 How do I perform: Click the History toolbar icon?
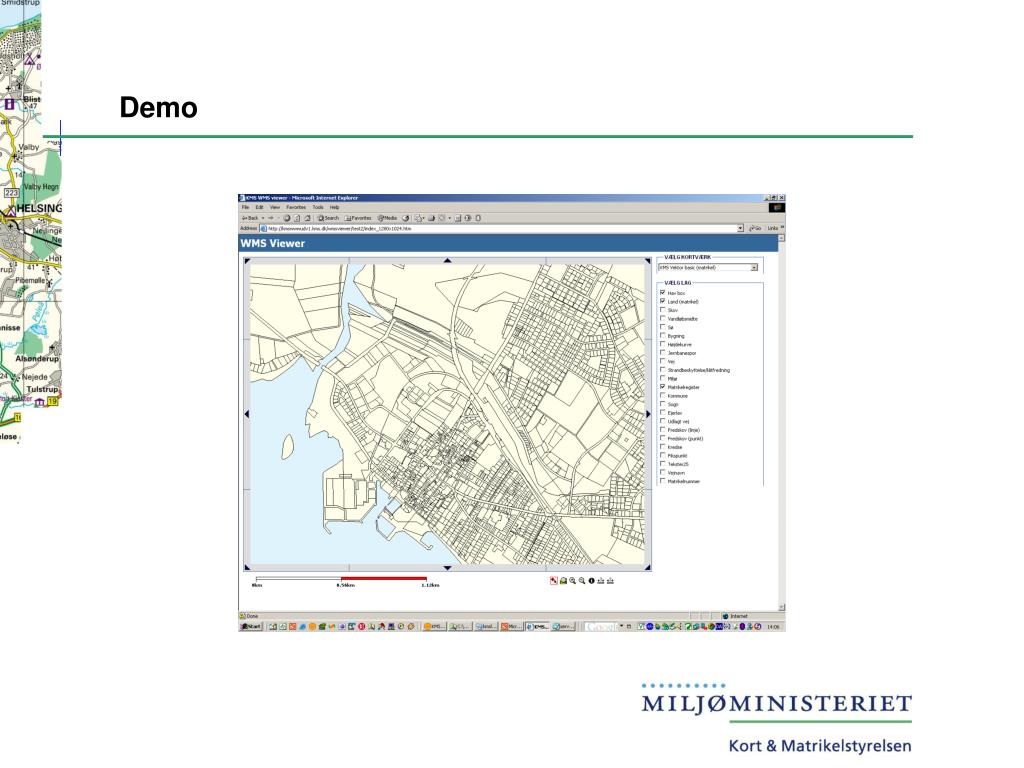[406, 218]
